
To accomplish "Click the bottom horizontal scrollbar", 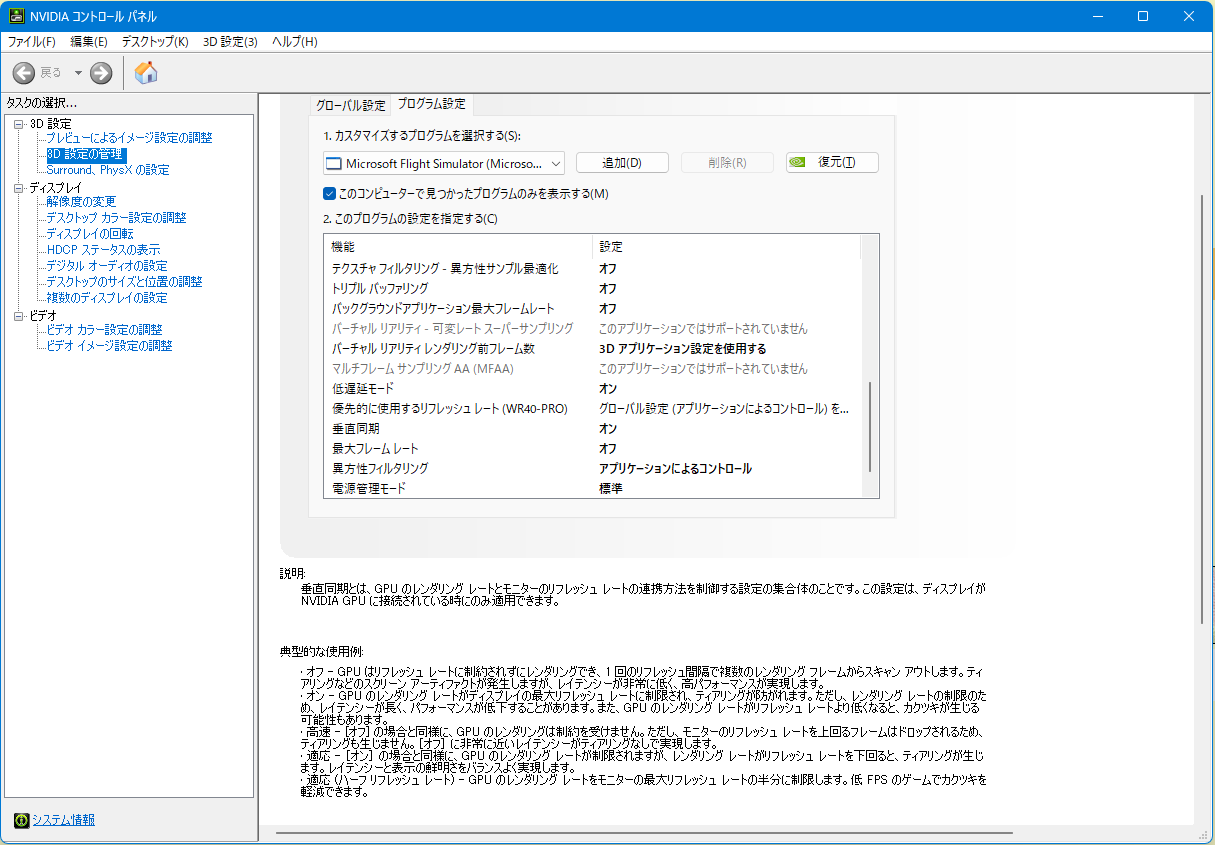I will pos(644,832).
